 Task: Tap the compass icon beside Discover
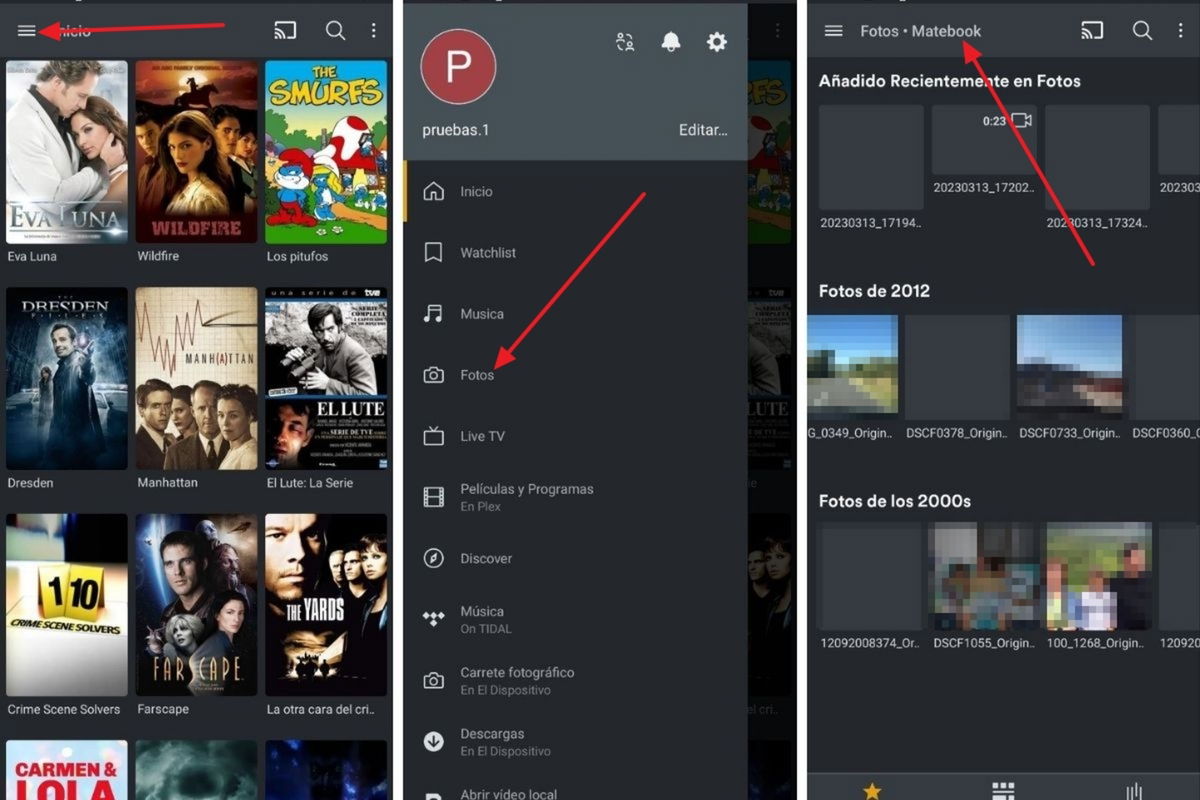click(433, 558)
